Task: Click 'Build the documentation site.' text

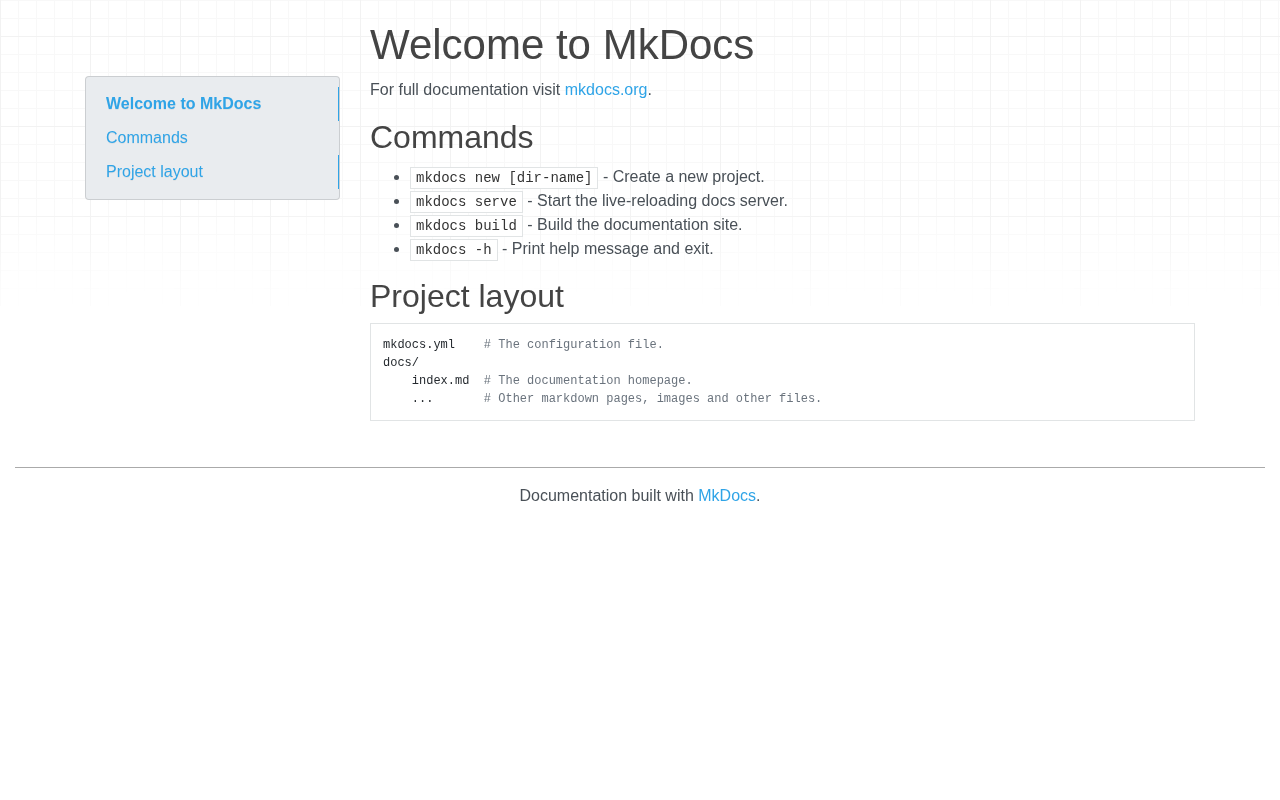Action: pyautogui.click(x=640, y=225)
